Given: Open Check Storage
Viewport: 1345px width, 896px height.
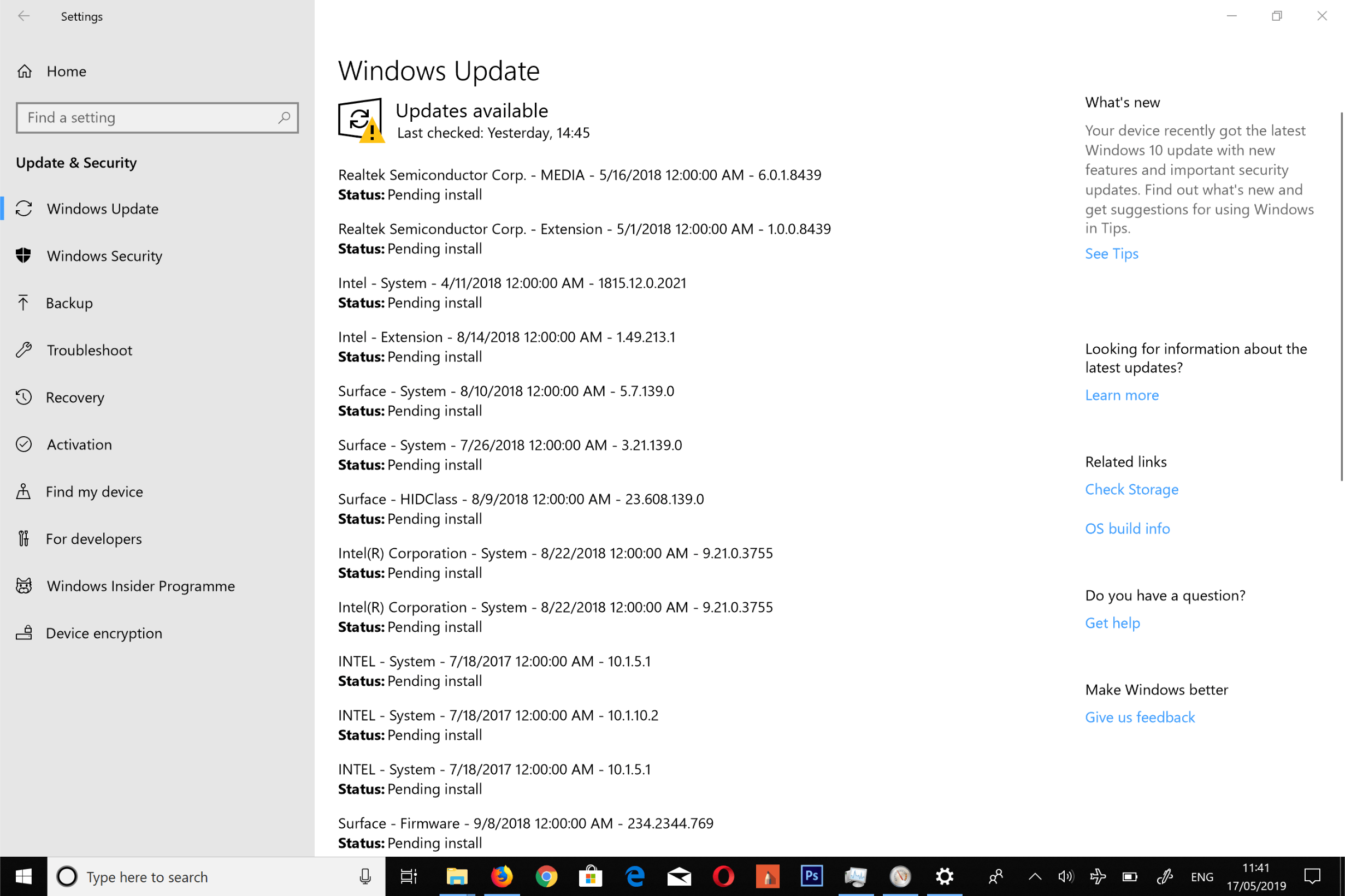Looking at the screenshot, I should [x=1131, y=489].
